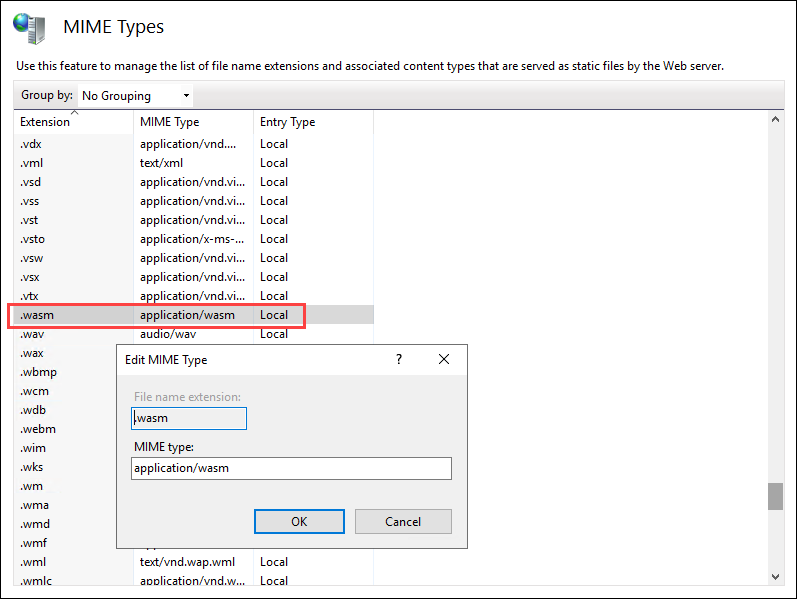Close the Edit MIME Type dialog
Image resolution: width=797 pixels, height=599 pixels.
[x=444, y=359]
